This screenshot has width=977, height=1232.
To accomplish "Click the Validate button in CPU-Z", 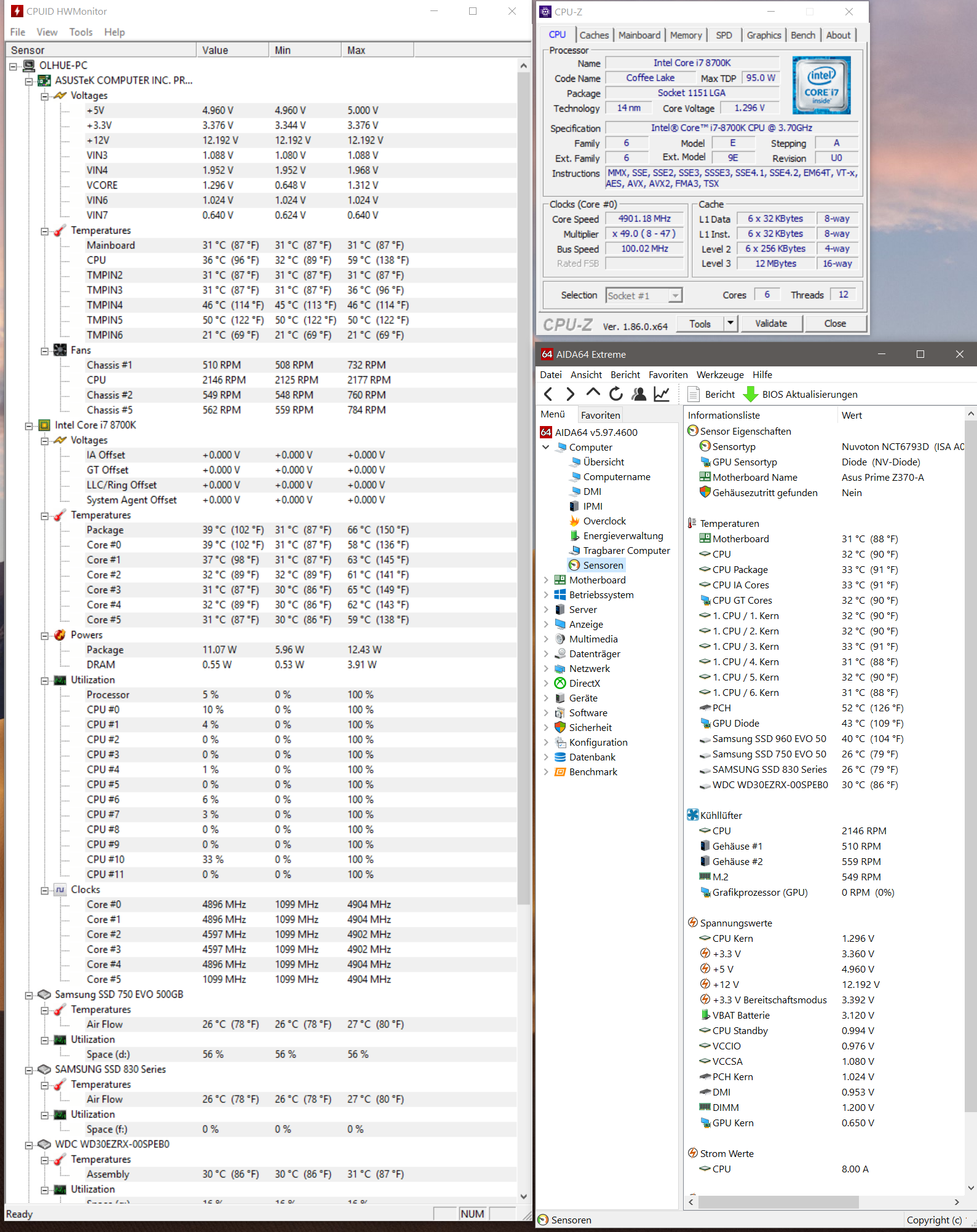I will (770, 323).
